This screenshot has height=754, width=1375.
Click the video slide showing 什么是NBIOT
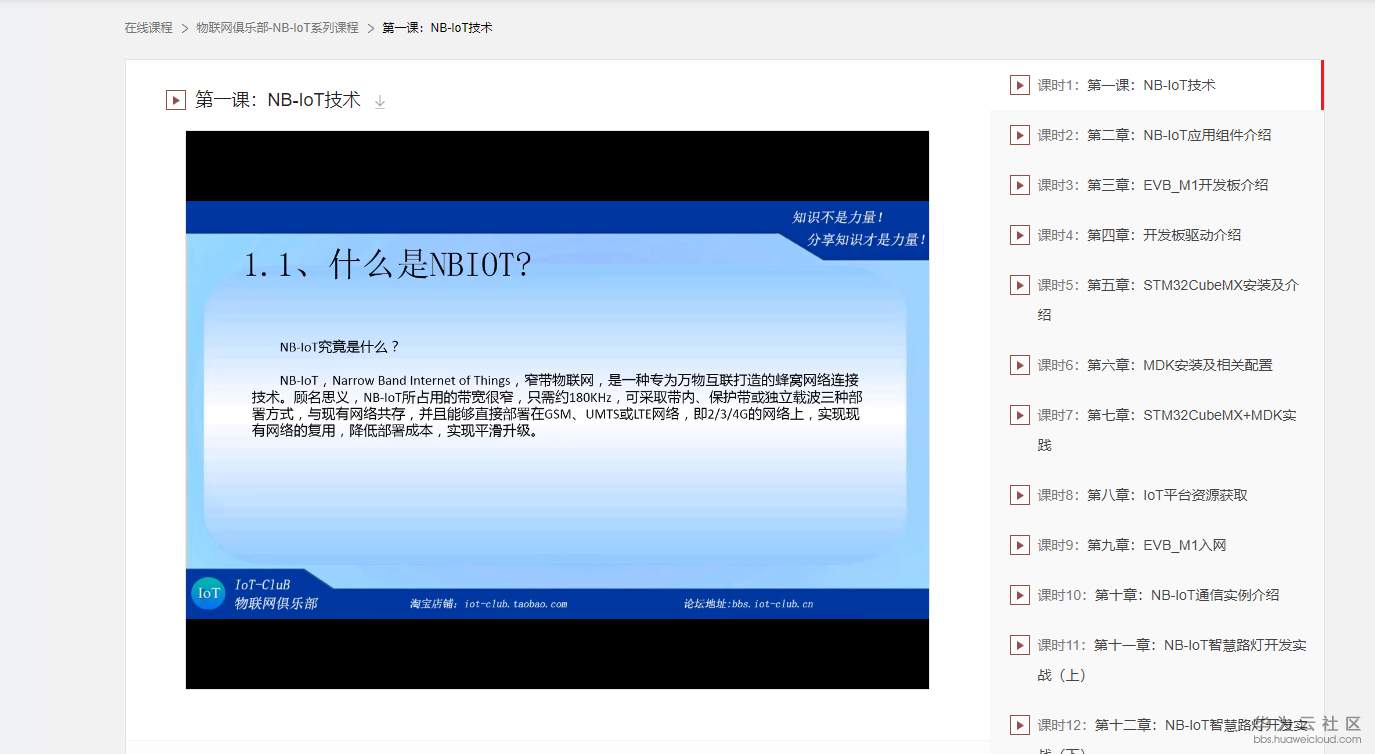tap(557, 410)
